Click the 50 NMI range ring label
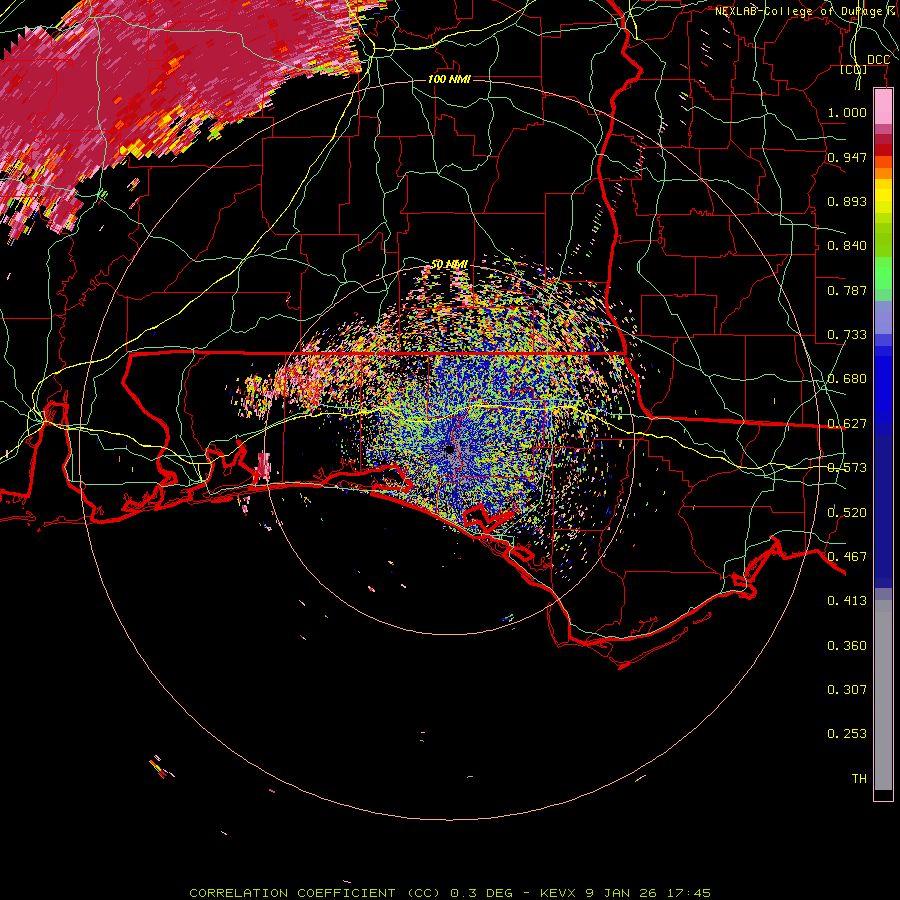This screenshot has height=900, width=900. coord(449,265)
